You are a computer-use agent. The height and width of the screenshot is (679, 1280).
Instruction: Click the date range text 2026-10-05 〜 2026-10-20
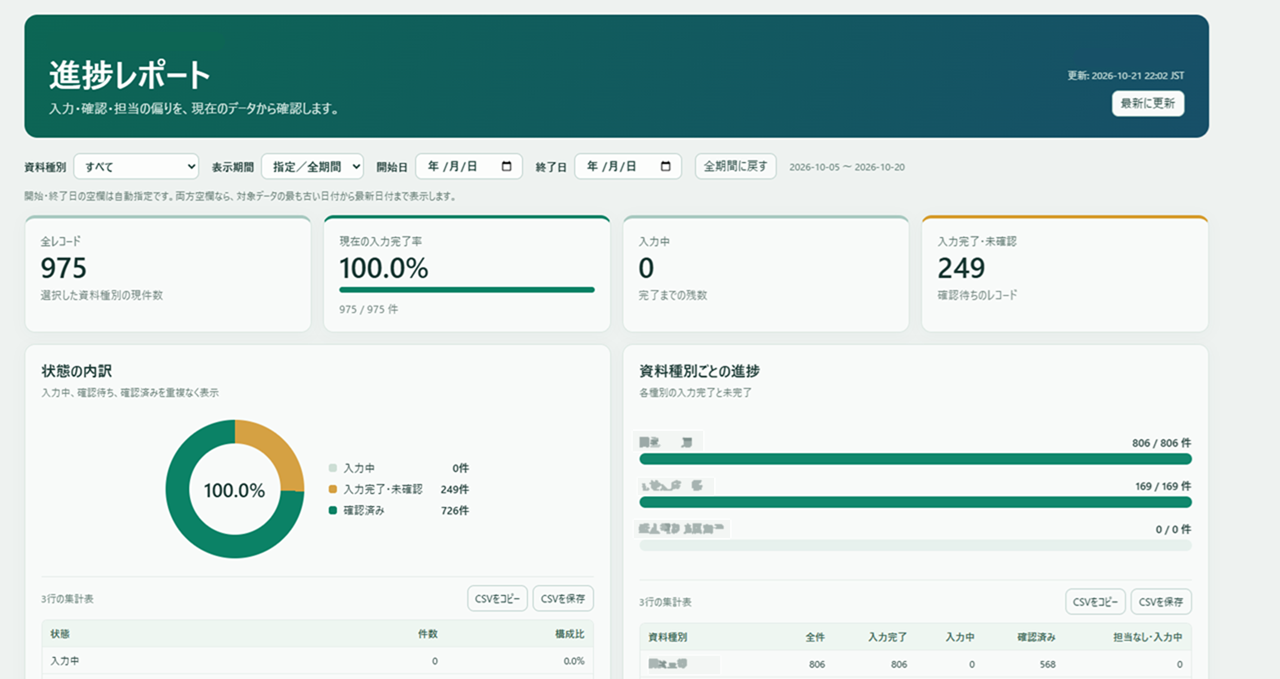pos(847,167)
